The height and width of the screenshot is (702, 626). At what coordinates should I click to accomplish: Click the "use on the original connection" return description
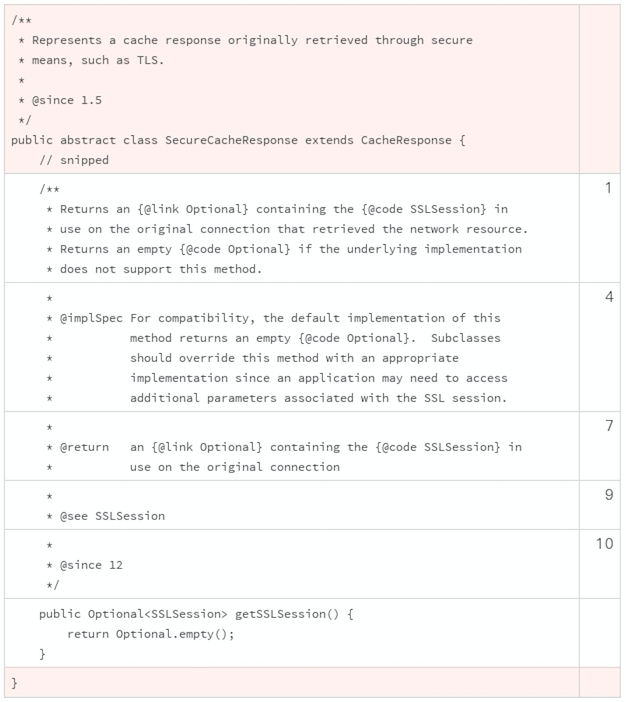[235, 466]
